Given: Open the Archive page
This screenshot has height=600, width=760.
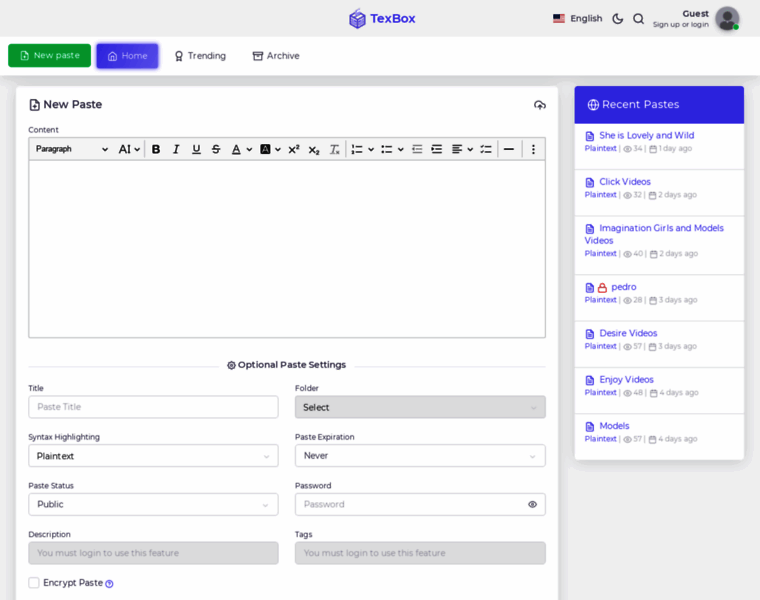Looking at the screenshot, I should click(276, 56).
